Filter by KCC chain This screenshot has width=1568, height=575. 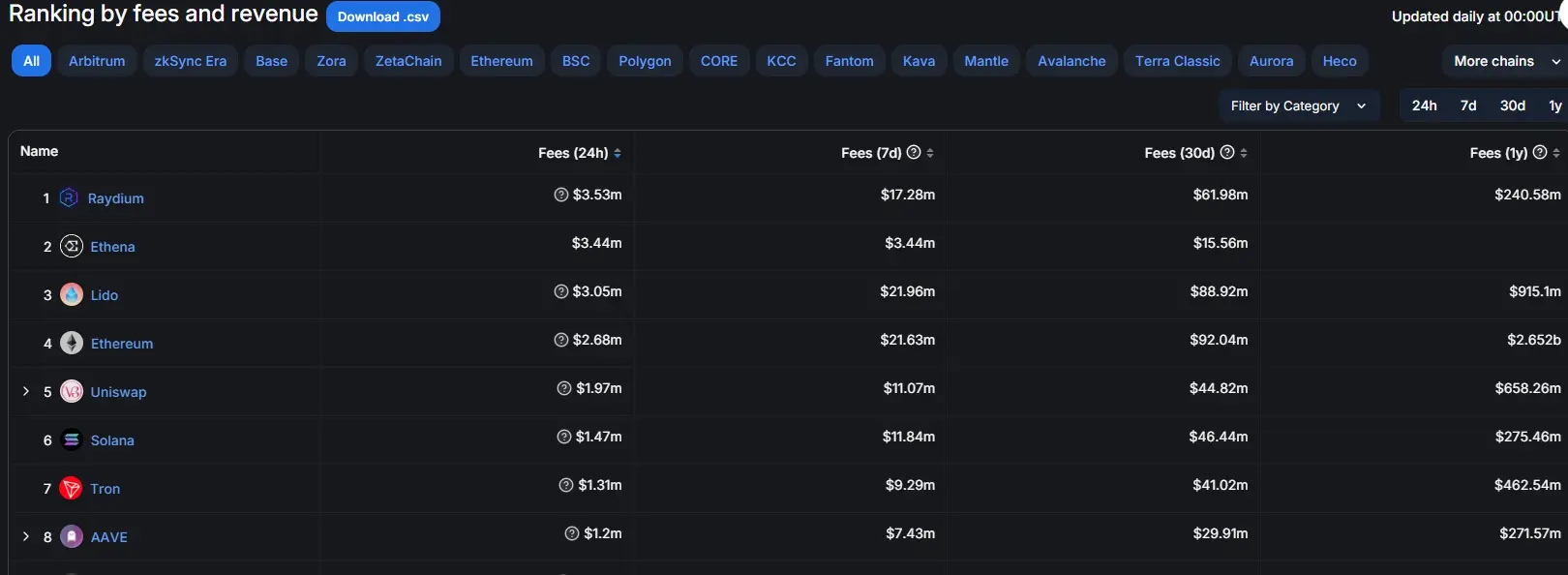tap(781, 61)
